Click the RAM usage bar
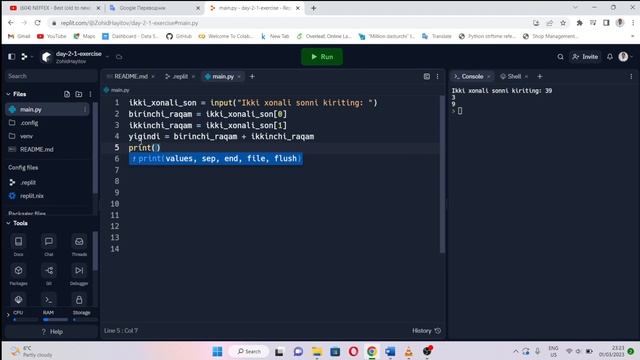Viewport: 640px width, 360px height. [x=55, y=320]
